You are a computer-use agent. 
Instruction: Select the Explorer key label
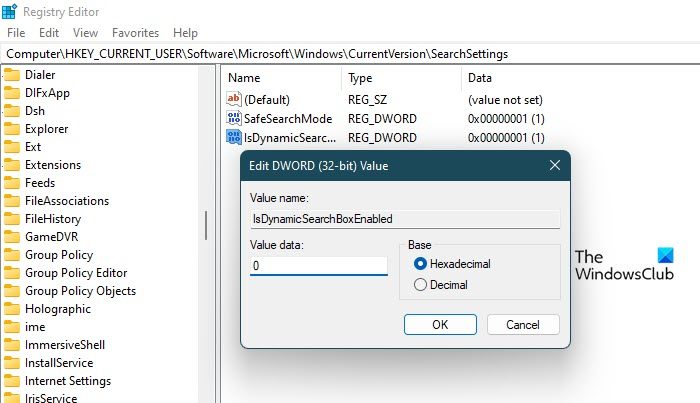46,129
